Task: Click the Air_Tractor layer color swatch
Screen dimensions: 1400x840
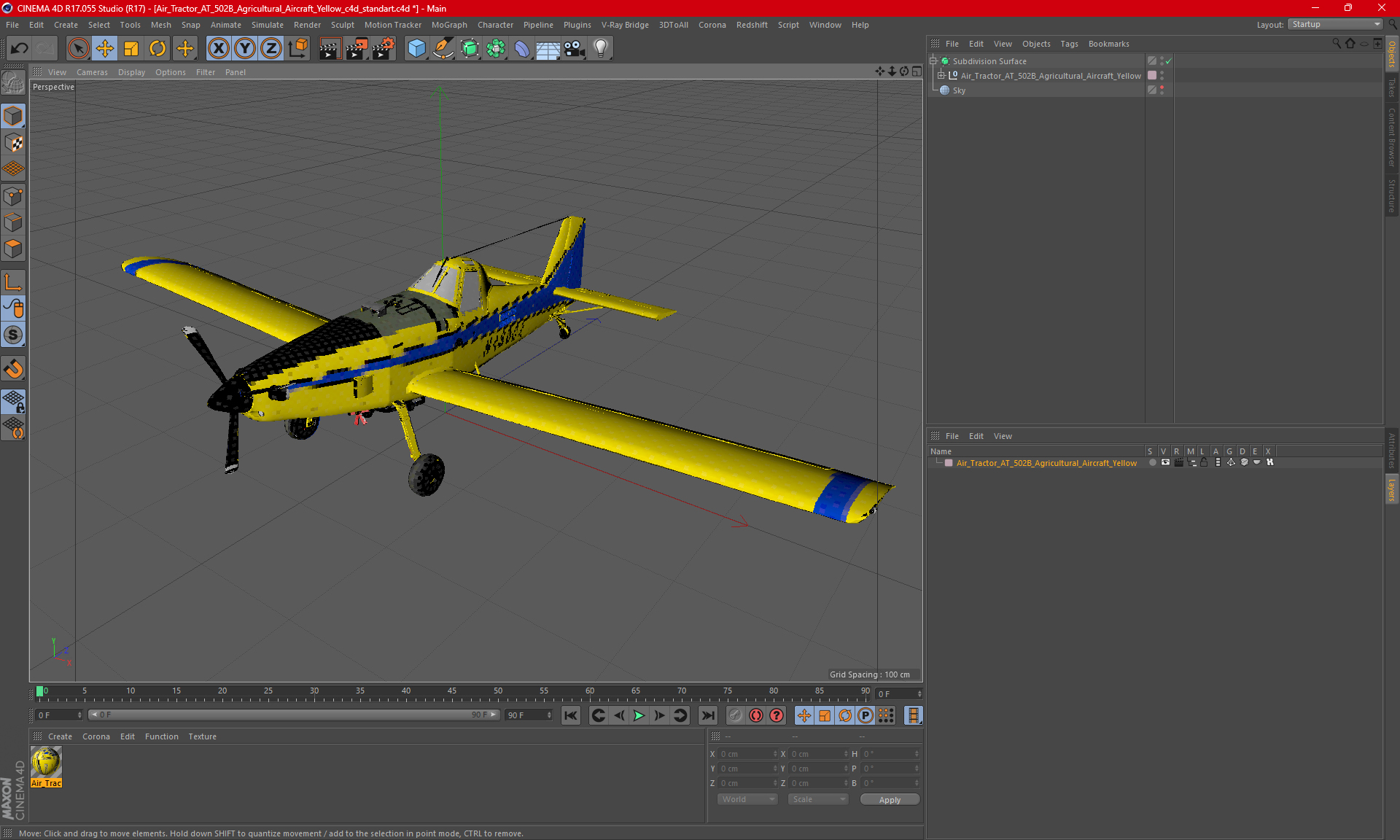Action: 949,463
